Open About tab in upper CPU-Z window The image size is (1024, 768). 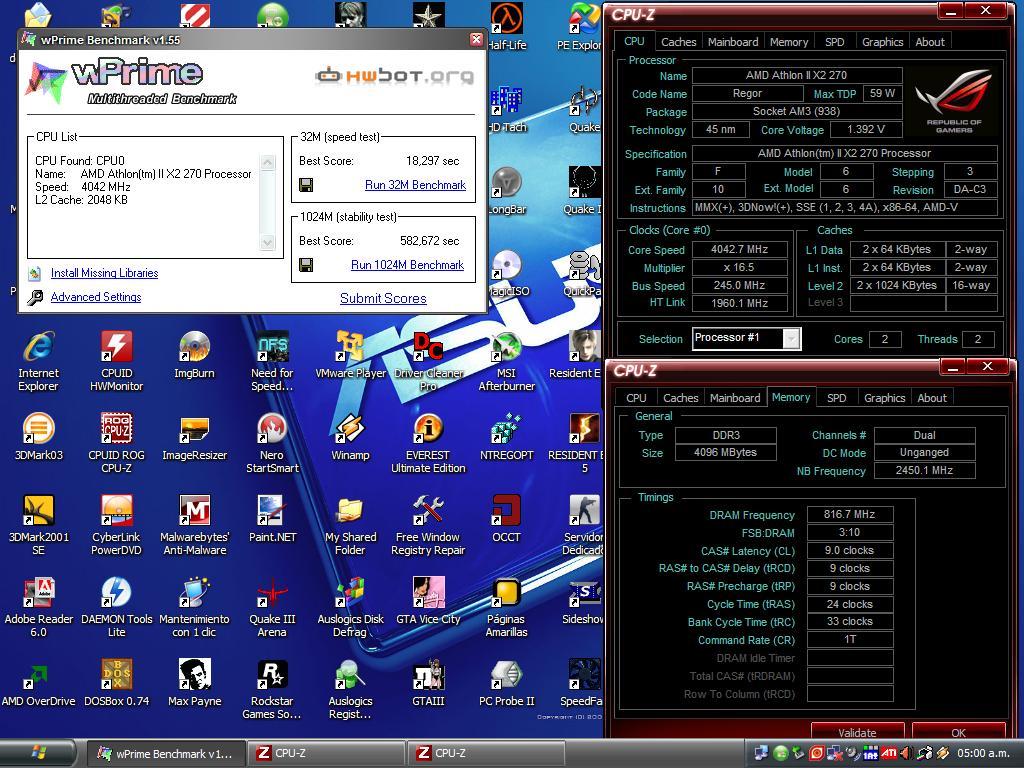click(929, 42)
